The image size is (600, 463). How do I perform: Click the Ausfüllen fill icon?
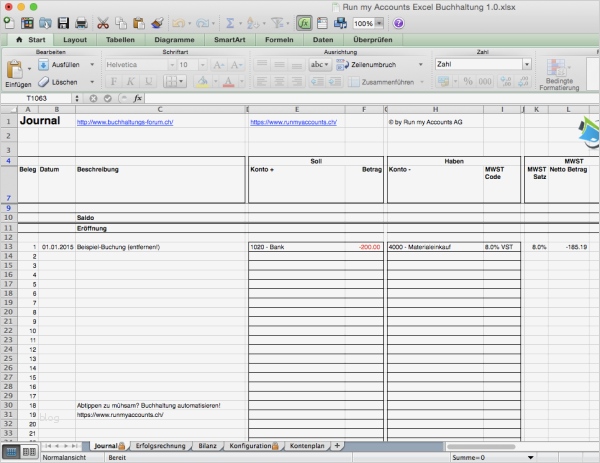[43, 64]
